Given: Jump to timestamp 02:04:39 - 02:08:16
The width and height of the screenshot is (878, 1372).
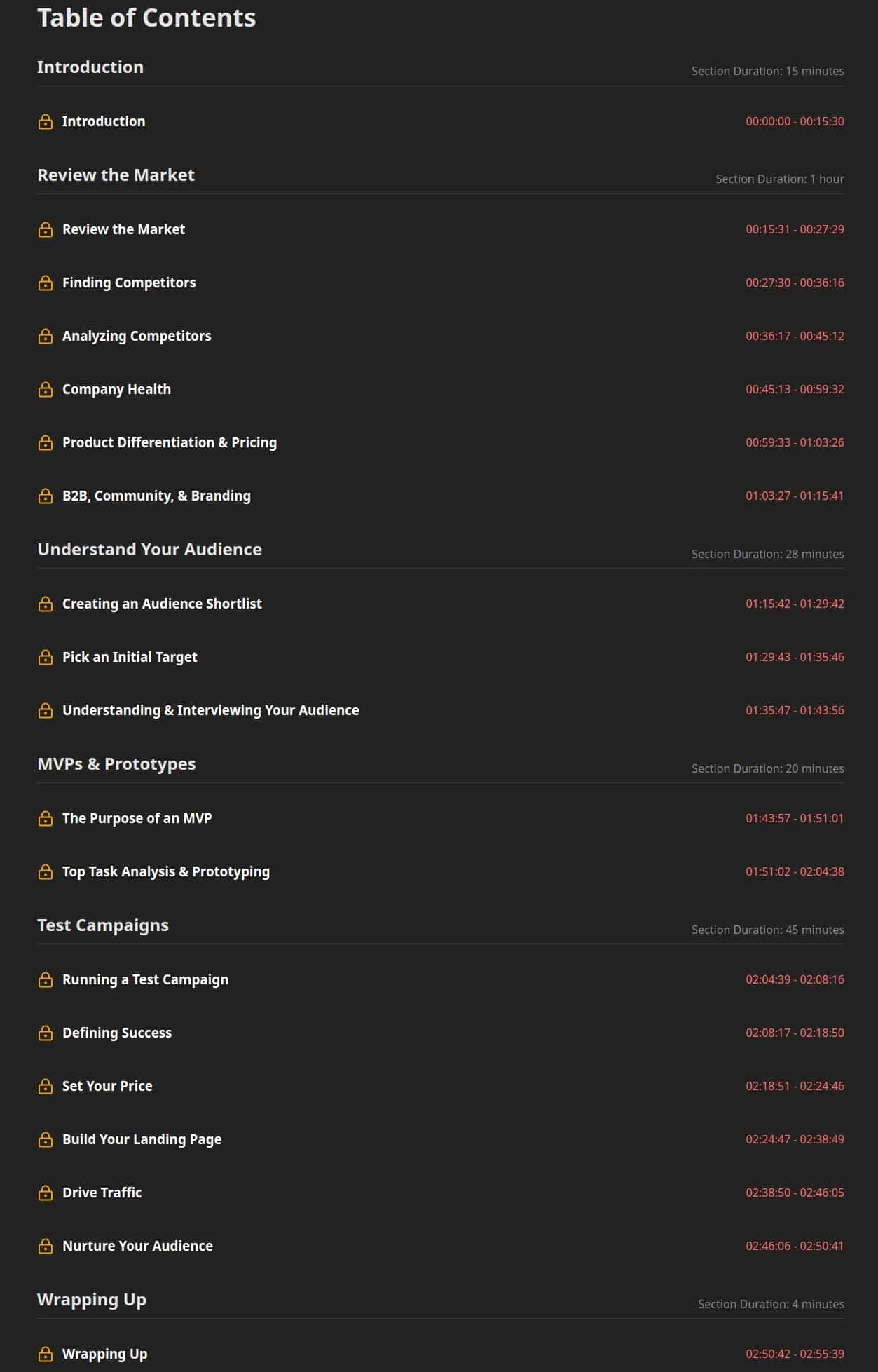Looking at the screenshot, I should click(795, 979).
